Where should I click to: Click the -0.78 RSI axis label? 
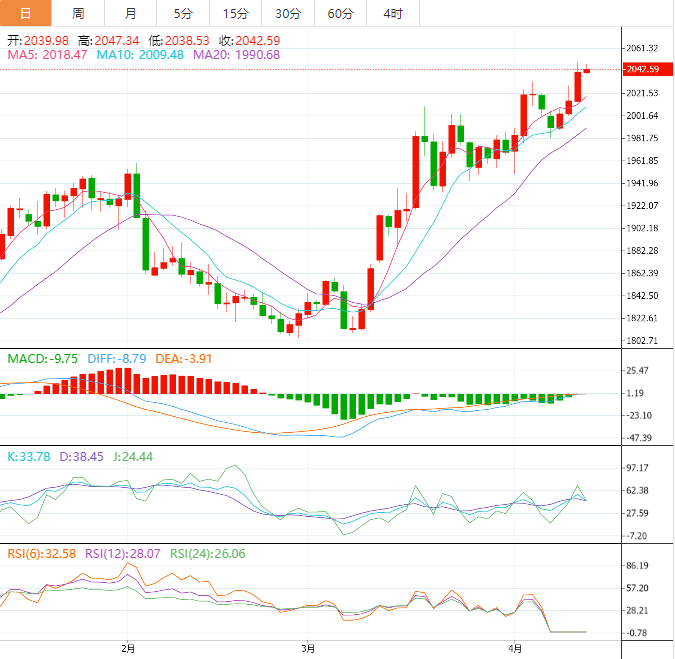[x=637, y=633]
